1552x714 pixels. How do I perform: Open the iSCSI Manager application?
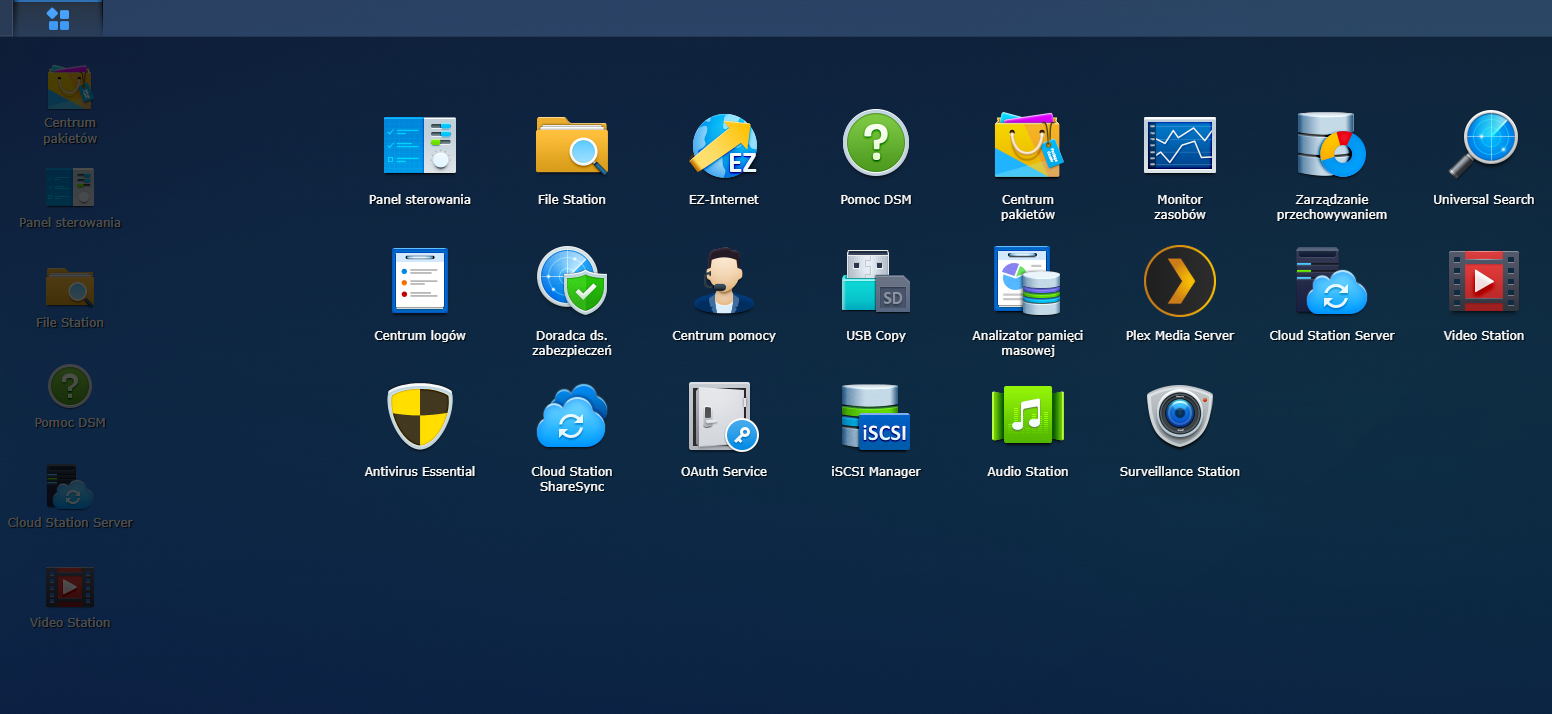(875, 416)
